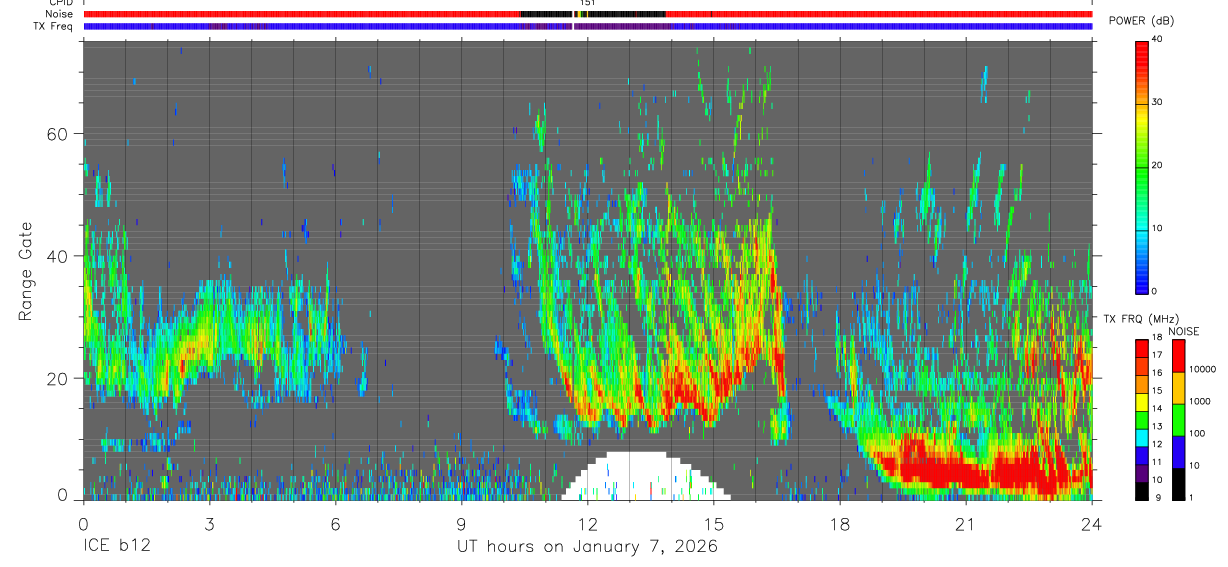Click the '20' Range Gate axis tick label
The width and height of the screenshot is (1228, 567).
click(57, 378)
